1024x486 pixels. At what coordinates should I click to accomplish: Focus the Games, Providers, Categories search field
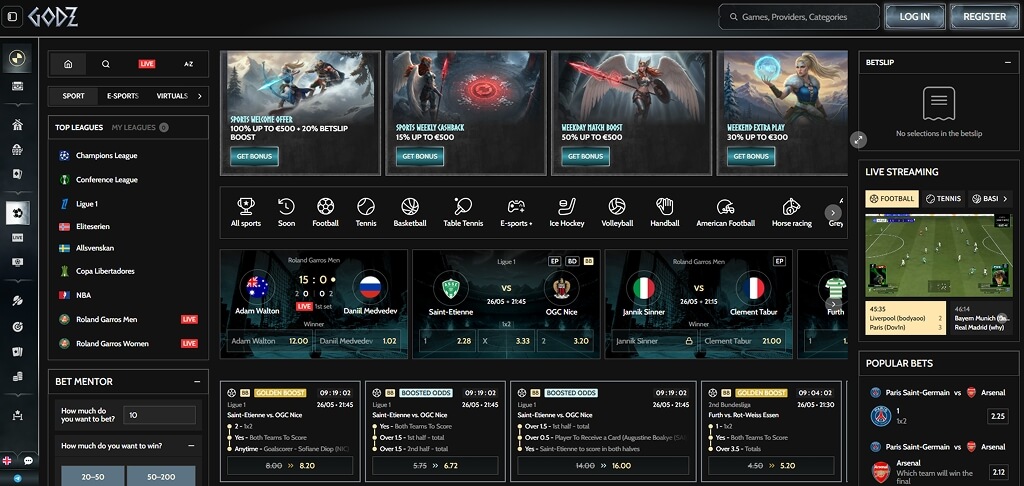(x=799, y=17)
